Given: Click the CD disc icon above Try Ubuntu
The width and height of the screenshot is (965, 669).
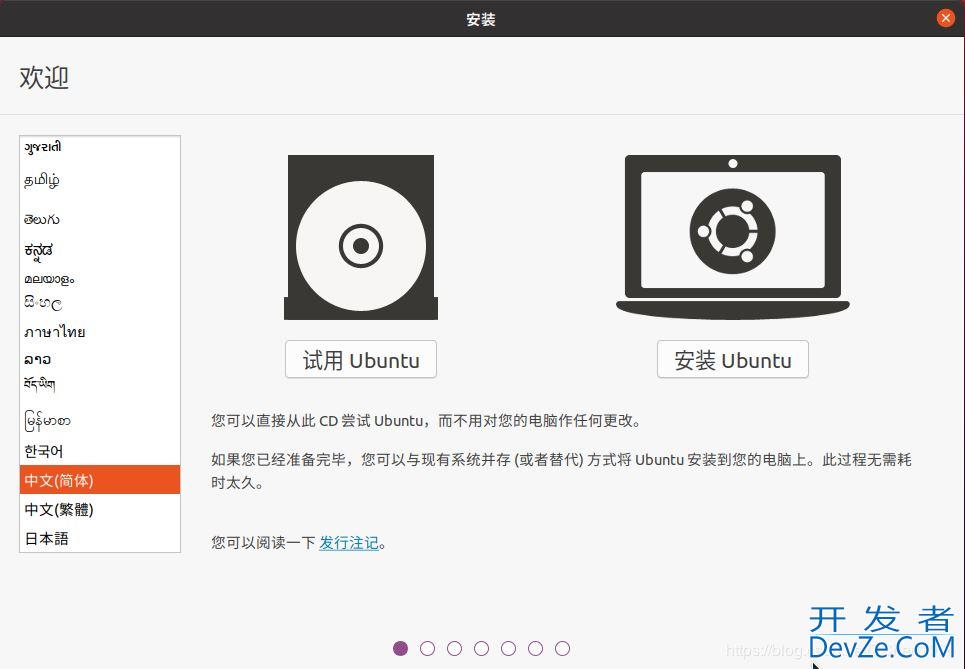Looking at the screenshot, I should [361, 237].
